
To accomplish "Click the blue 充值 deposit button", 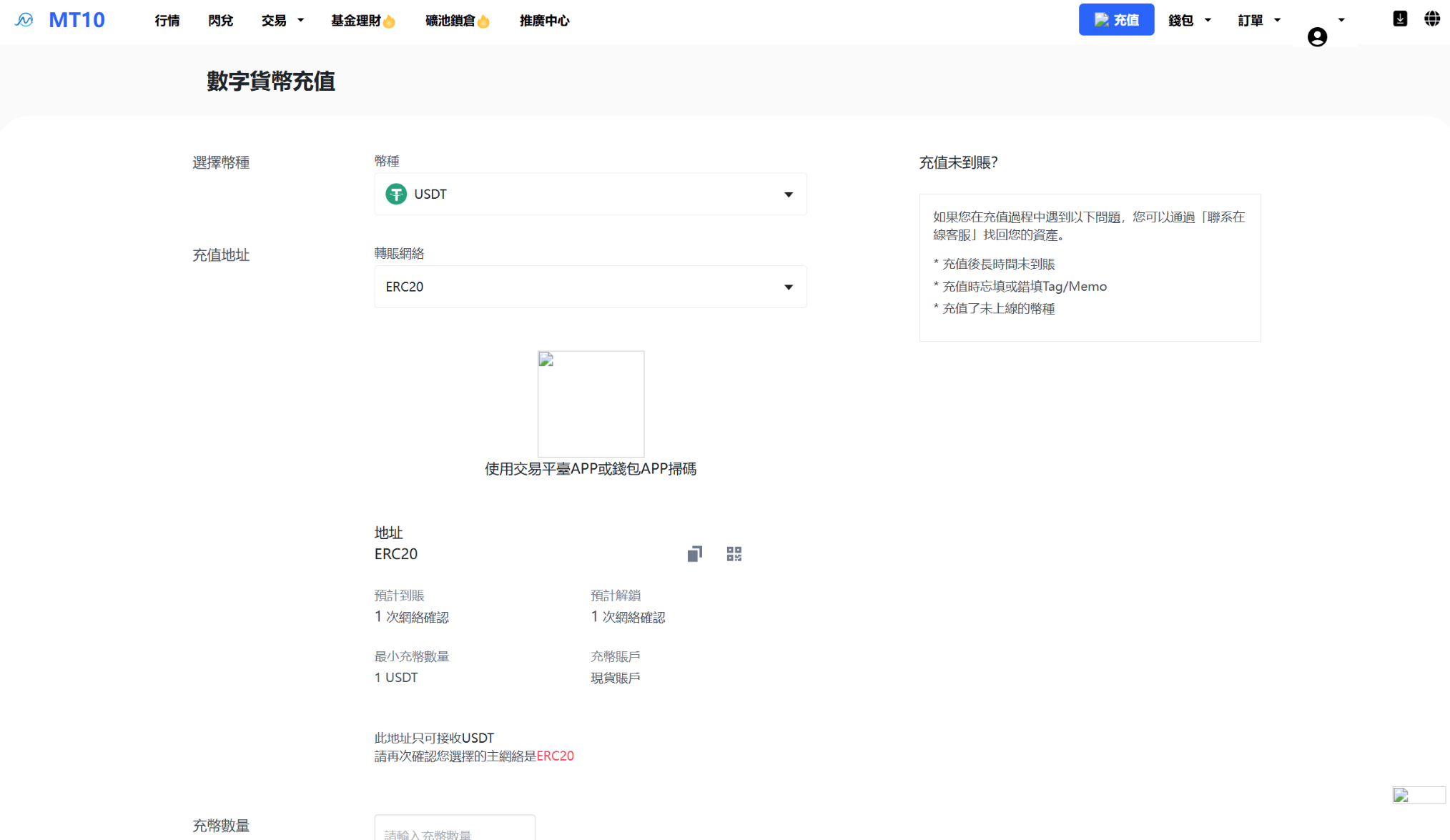I will [x=1116, y=19].
